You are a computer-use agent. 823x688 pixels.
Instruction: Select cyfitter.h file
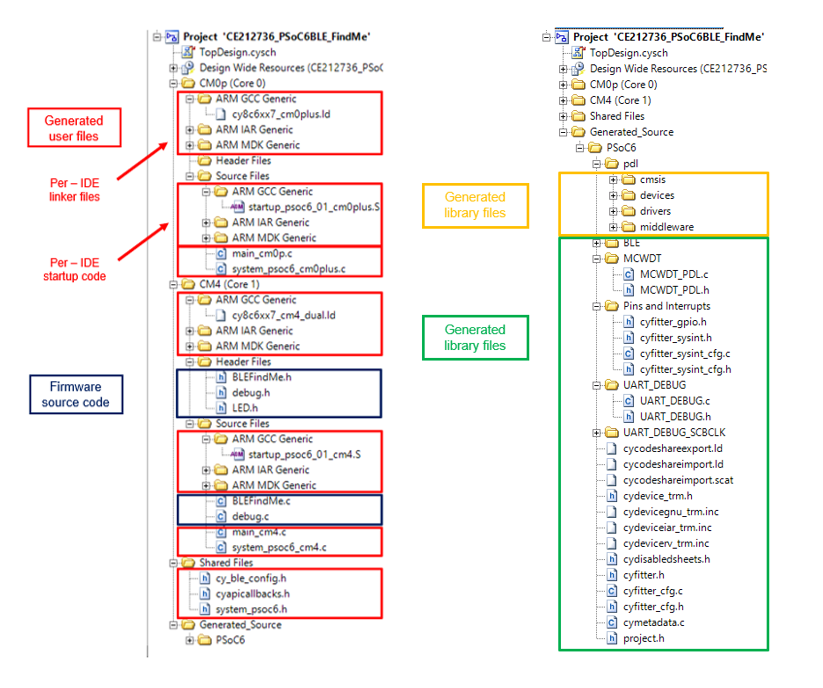coord(643,575)
